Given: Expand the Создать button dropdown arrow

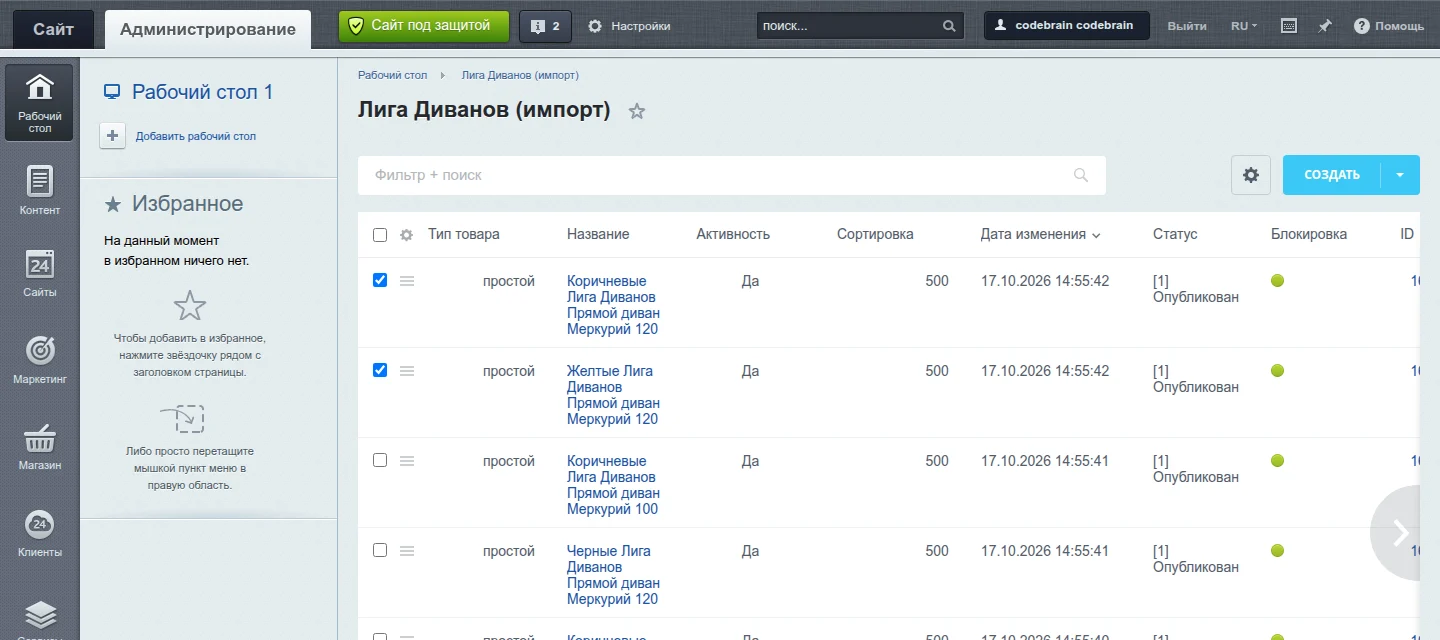Looking at the screenshot, I should point(1400,175).
